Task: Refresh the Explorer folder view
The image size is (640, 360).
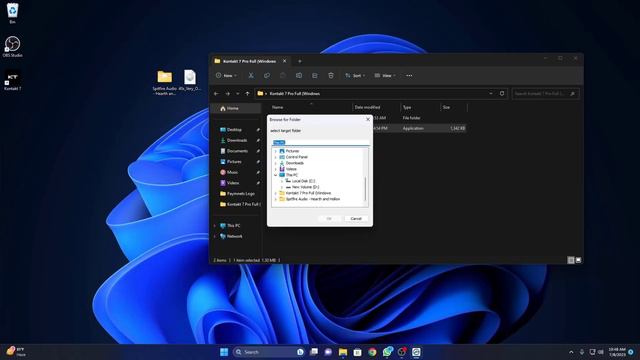Action: (502, 93)
